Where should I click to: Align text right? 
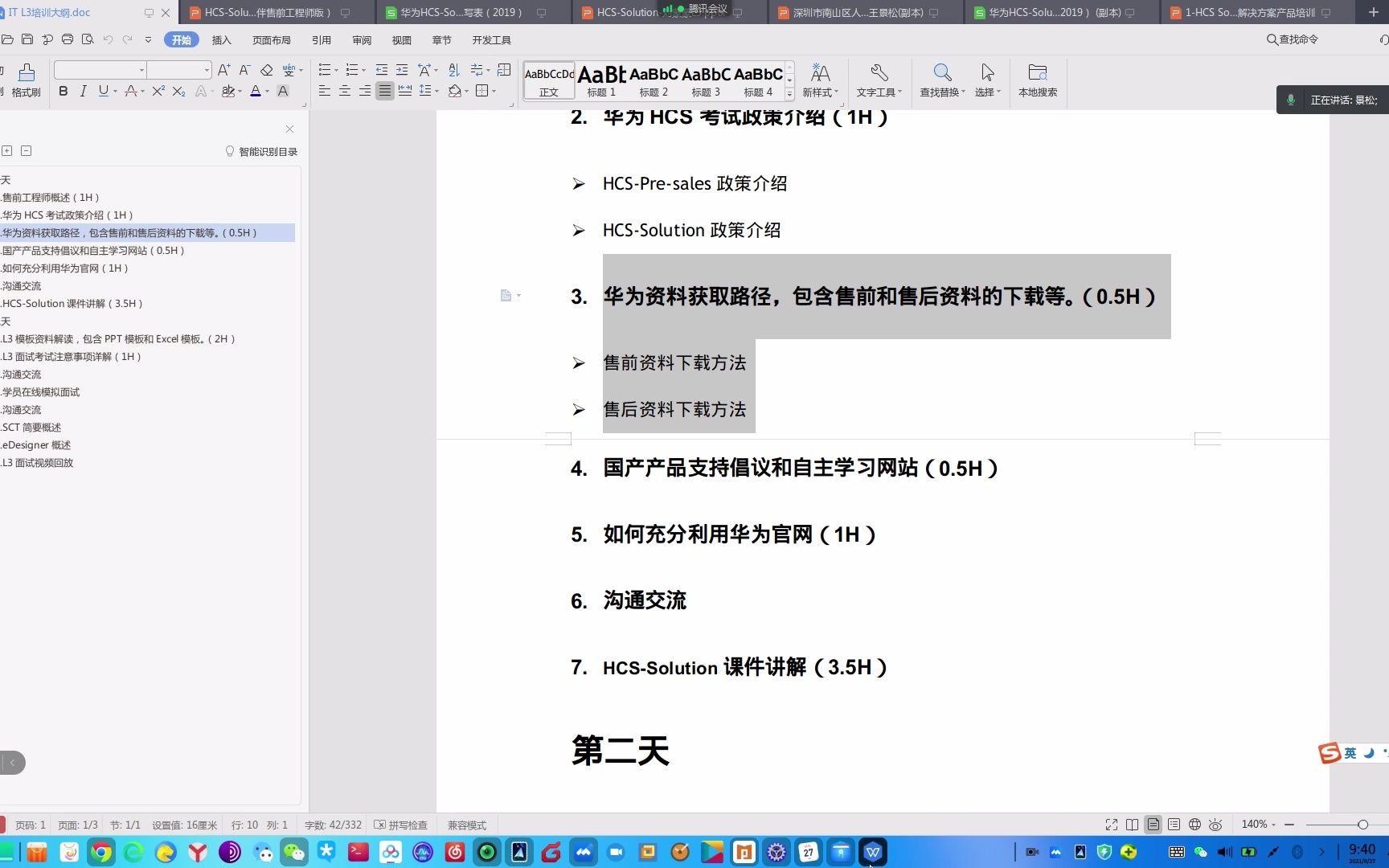click(365, 92)
